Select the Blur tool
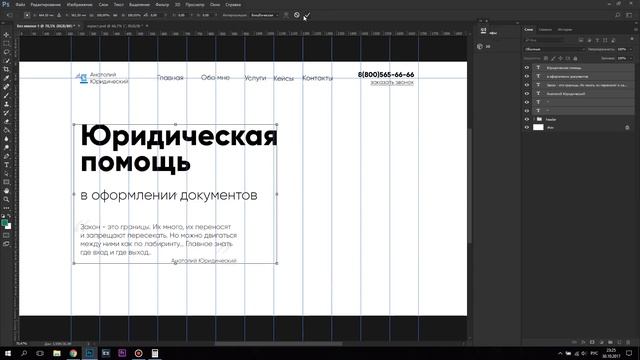The width and height of the screenshot is (640, 360). click(x=6, y=139)
